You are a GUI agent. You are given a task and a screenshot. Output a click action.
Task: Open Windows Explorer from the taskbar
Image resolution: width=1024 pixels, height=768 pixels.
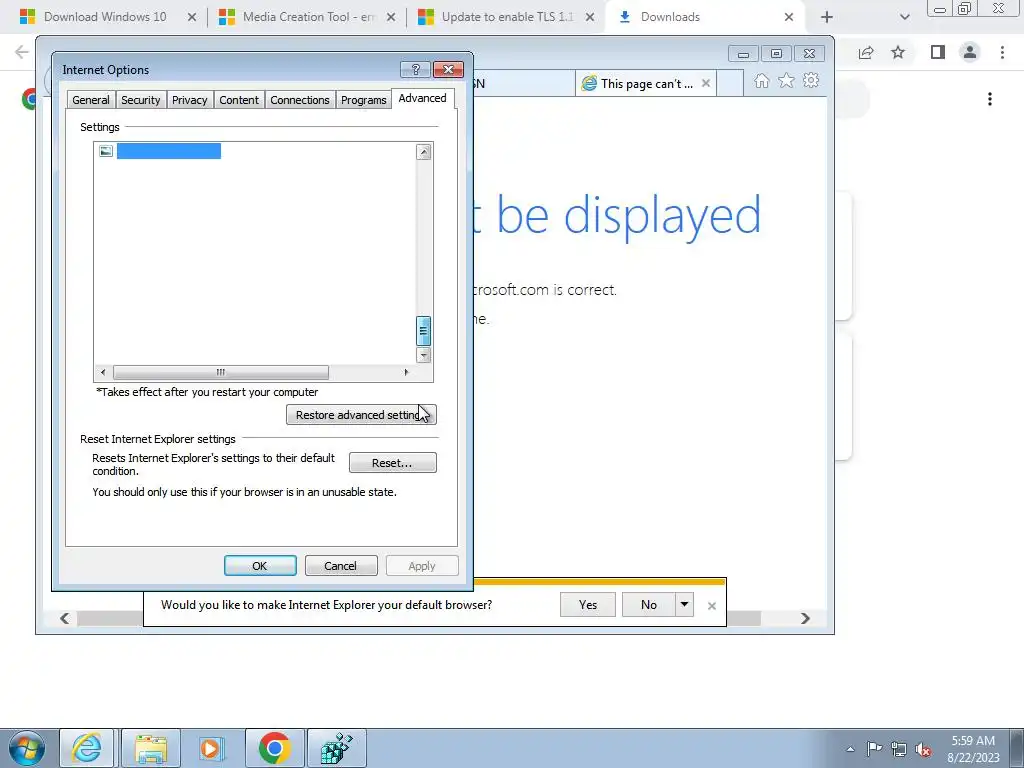[151, 748]
